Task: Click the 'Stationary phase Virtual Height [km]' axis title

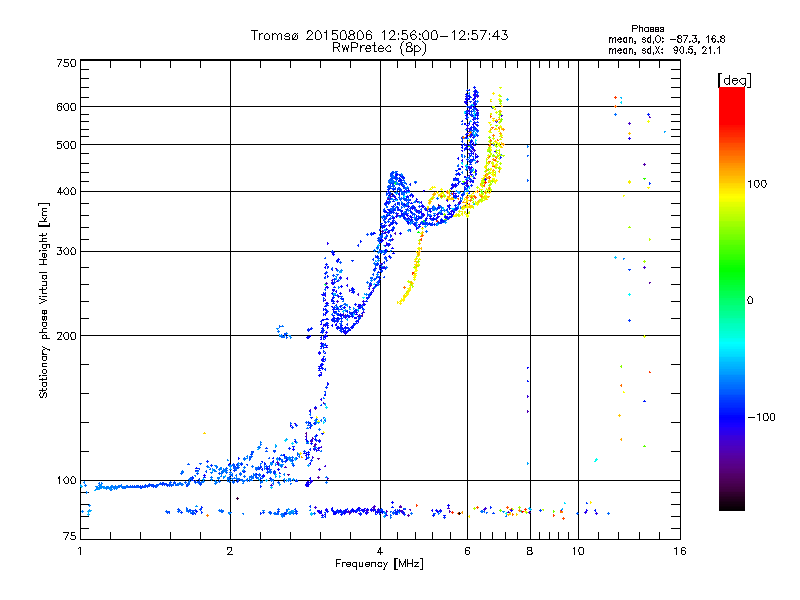Action: [44, 300]
